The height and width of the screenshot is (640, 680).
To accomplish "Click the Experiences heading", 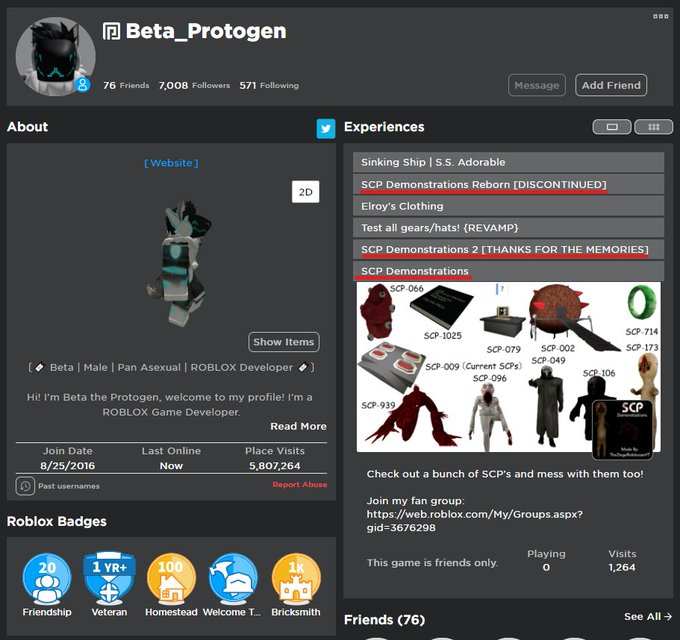I will (384, 127).
